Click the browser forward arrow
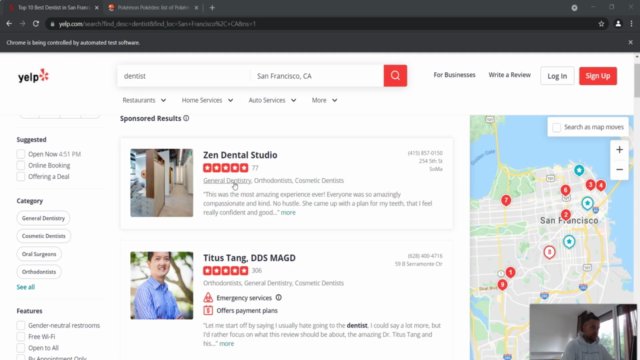This screenshot has height=360, width=640. [x=22, y=24]
